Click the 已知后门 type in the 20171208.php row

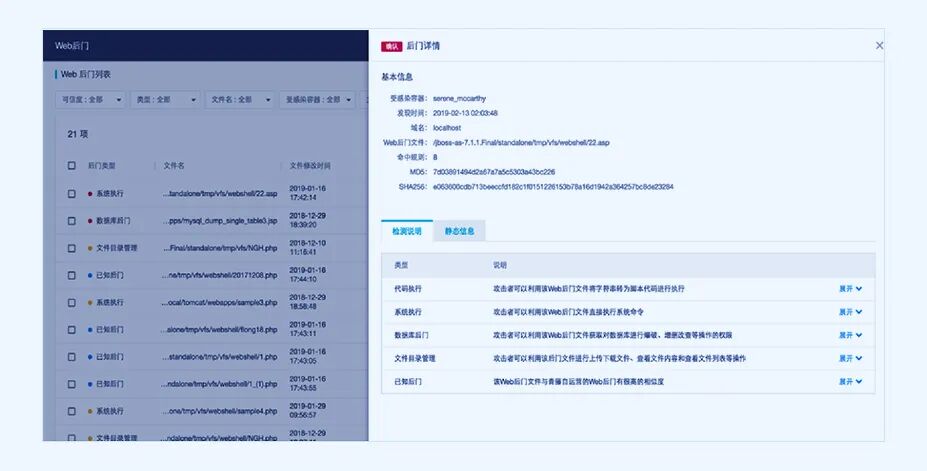pos(110,275)
